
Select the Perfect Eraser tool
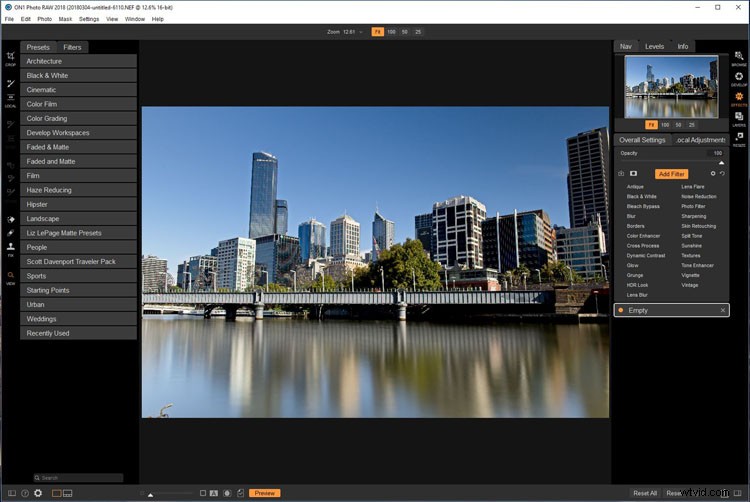[11, 219]
